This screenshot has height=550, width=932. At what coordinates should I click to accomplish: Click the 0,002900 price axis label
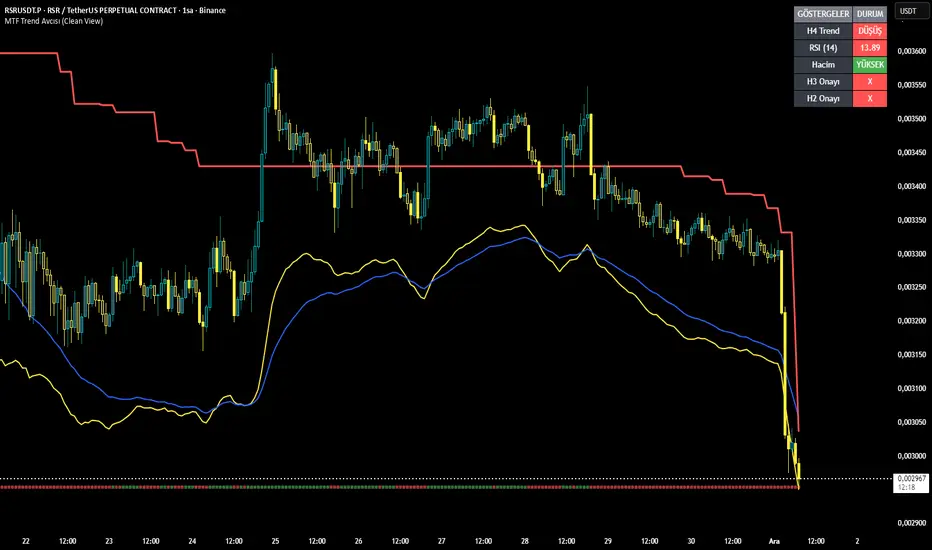click(x=911, y=523)
